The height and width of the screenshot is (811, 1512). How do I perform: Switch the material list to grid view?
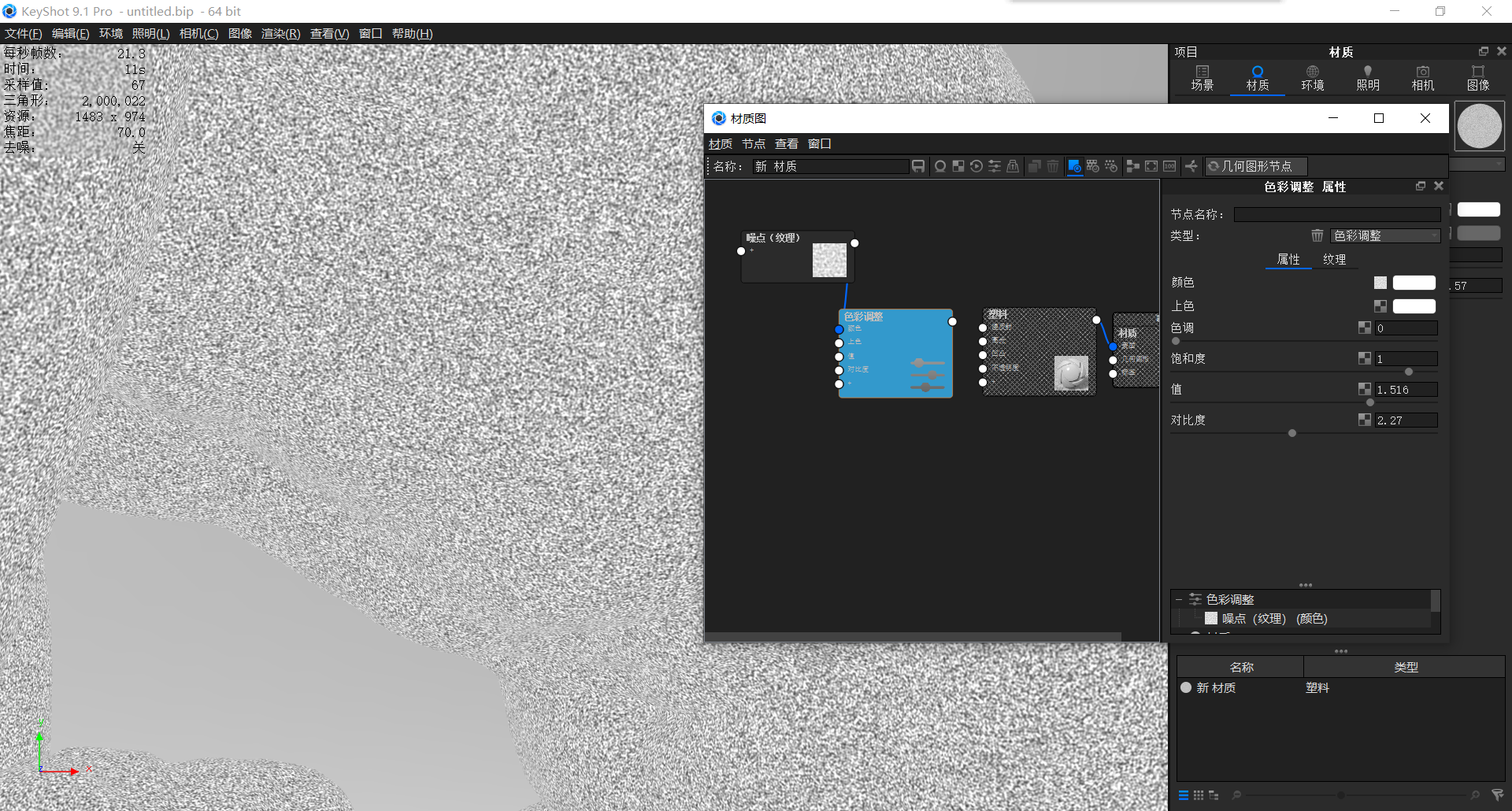click(x=1199, y=795)
